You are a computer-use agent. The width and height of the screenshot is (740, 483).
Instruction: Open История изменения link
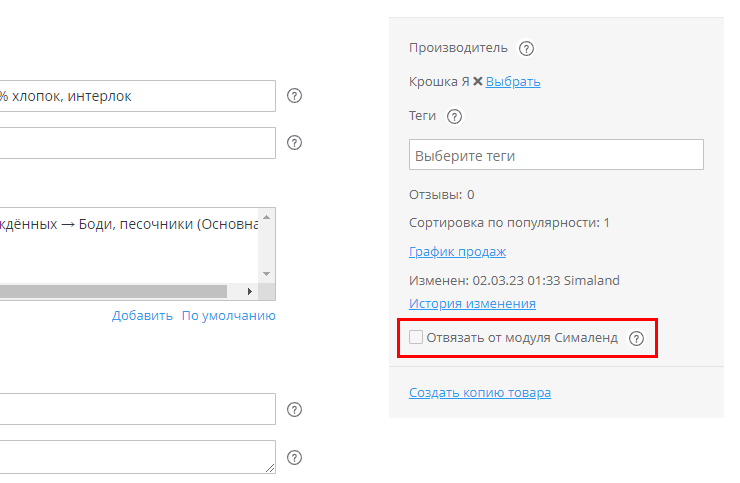pos(472,303)
